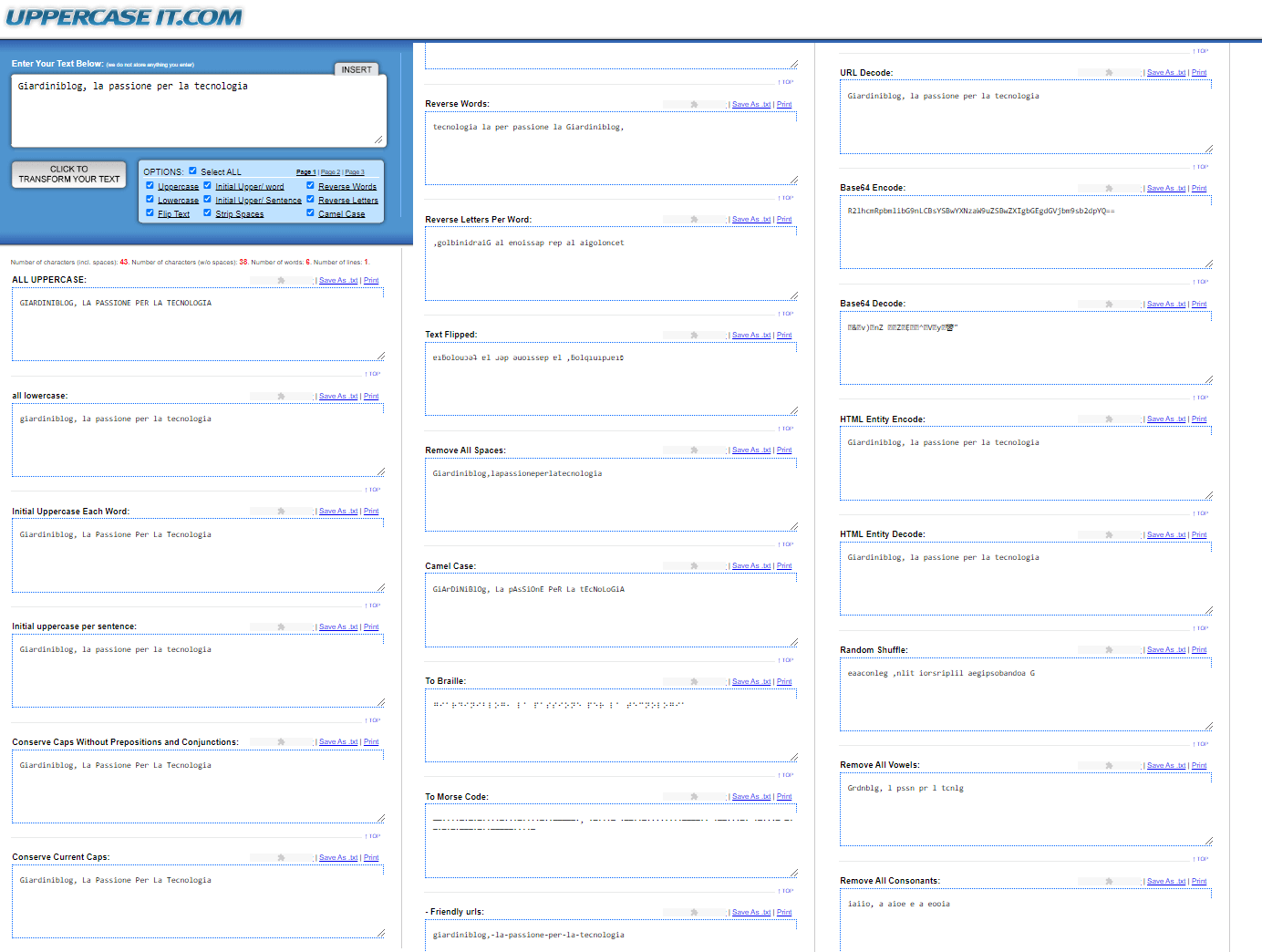The height and width of the screenshot is (952, 1262).
Task: Click inside the main text input box
Action: (199, 111)
